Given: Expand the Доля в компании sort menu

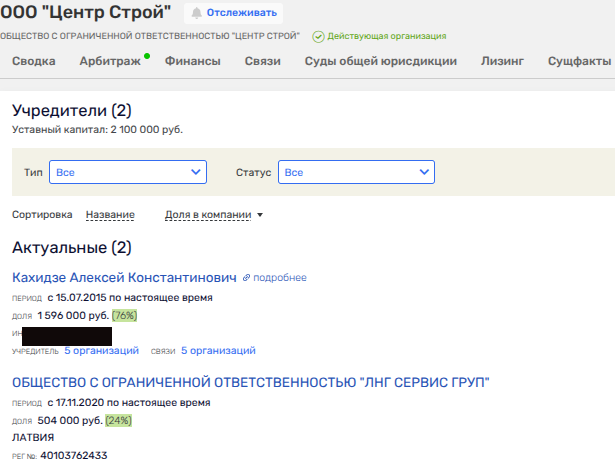Looking at the screenshot, I should (213, 214).
